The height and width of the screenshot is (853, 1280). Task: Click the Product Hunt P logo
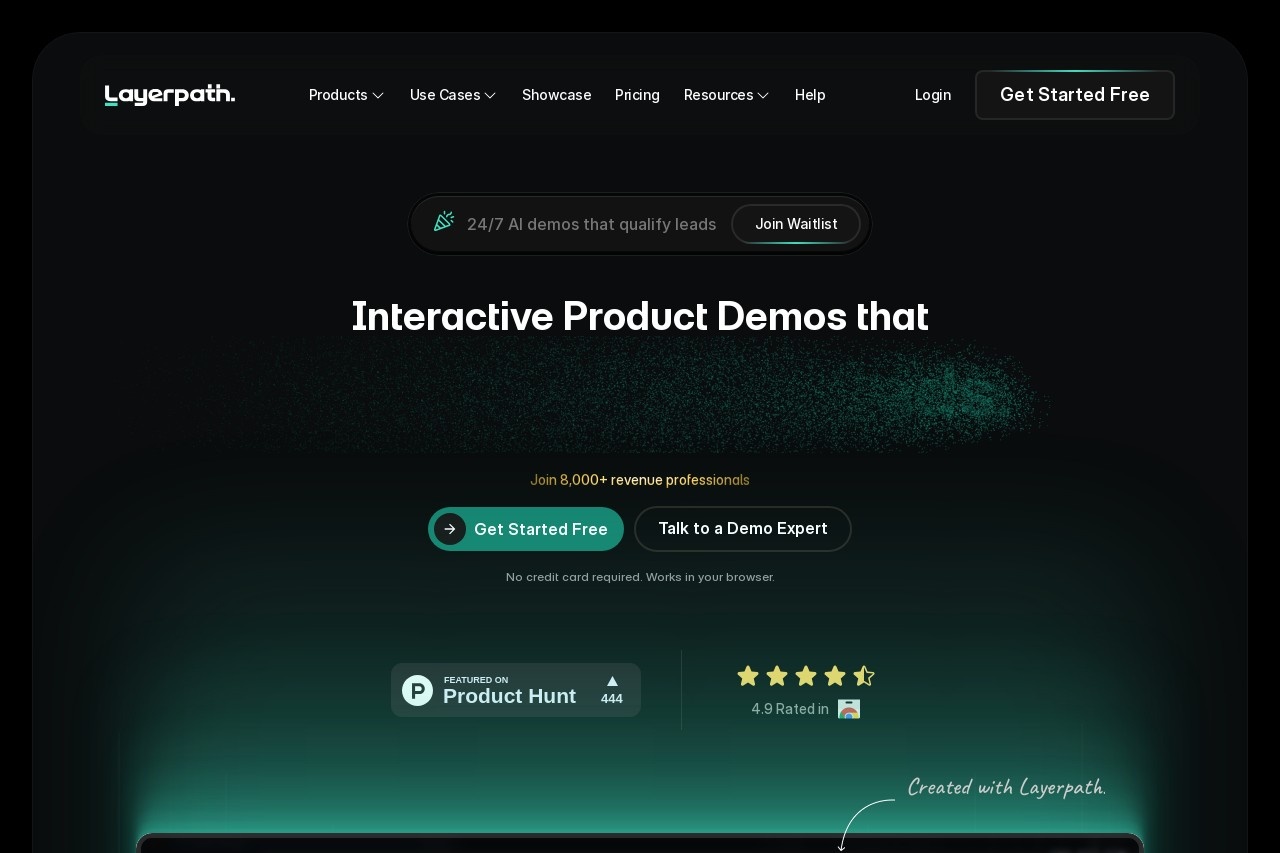click(417, 690)
